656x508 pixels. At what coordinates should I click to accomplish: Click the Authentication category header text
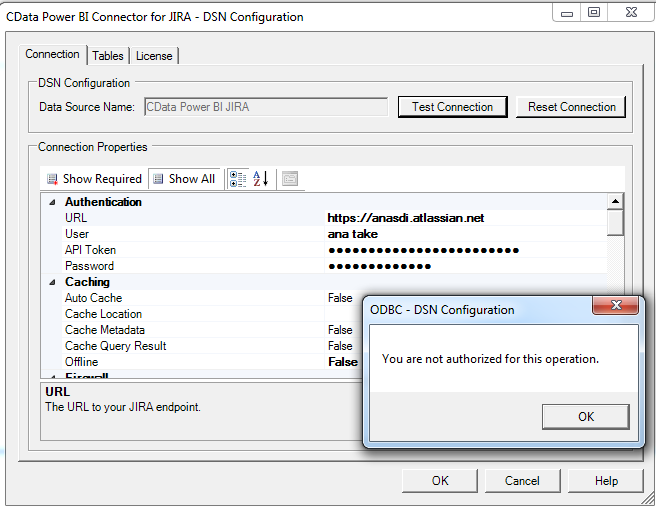[x=103, y=202]
